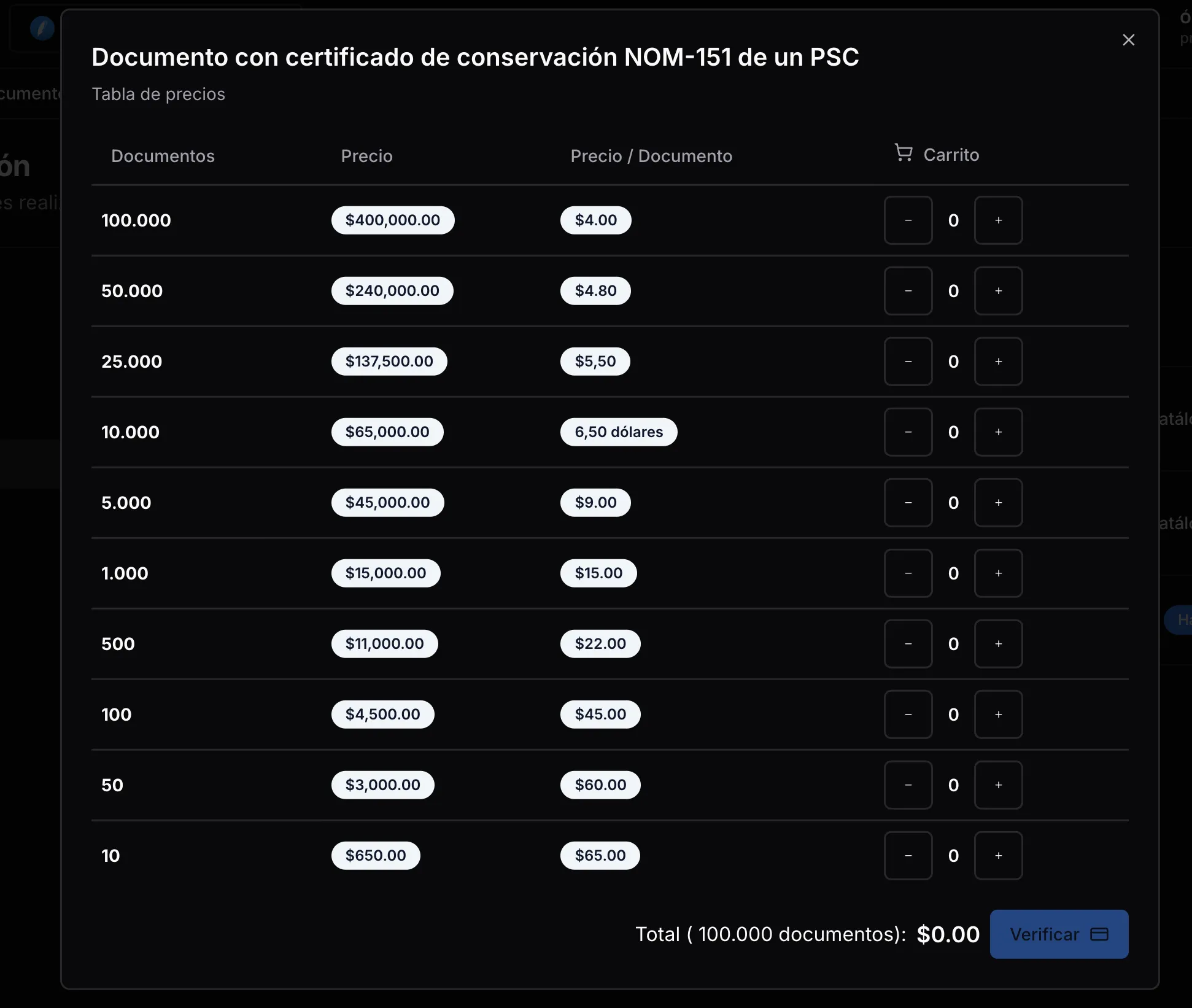Increase quantity for 100.000 documents package
1192x1008 pixels.
[998, 220]
